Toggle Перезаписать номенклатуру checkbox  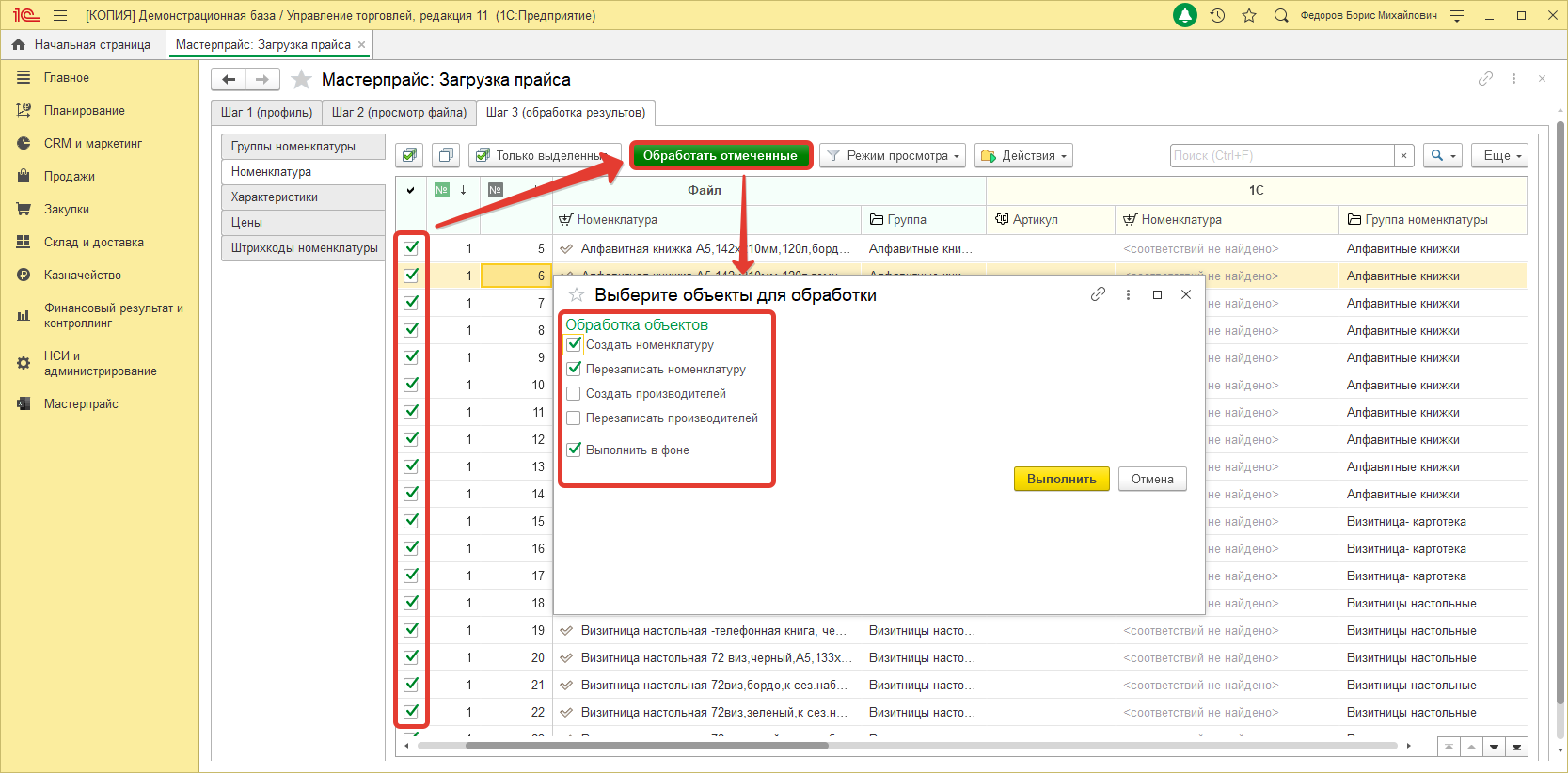click(574, 369)
